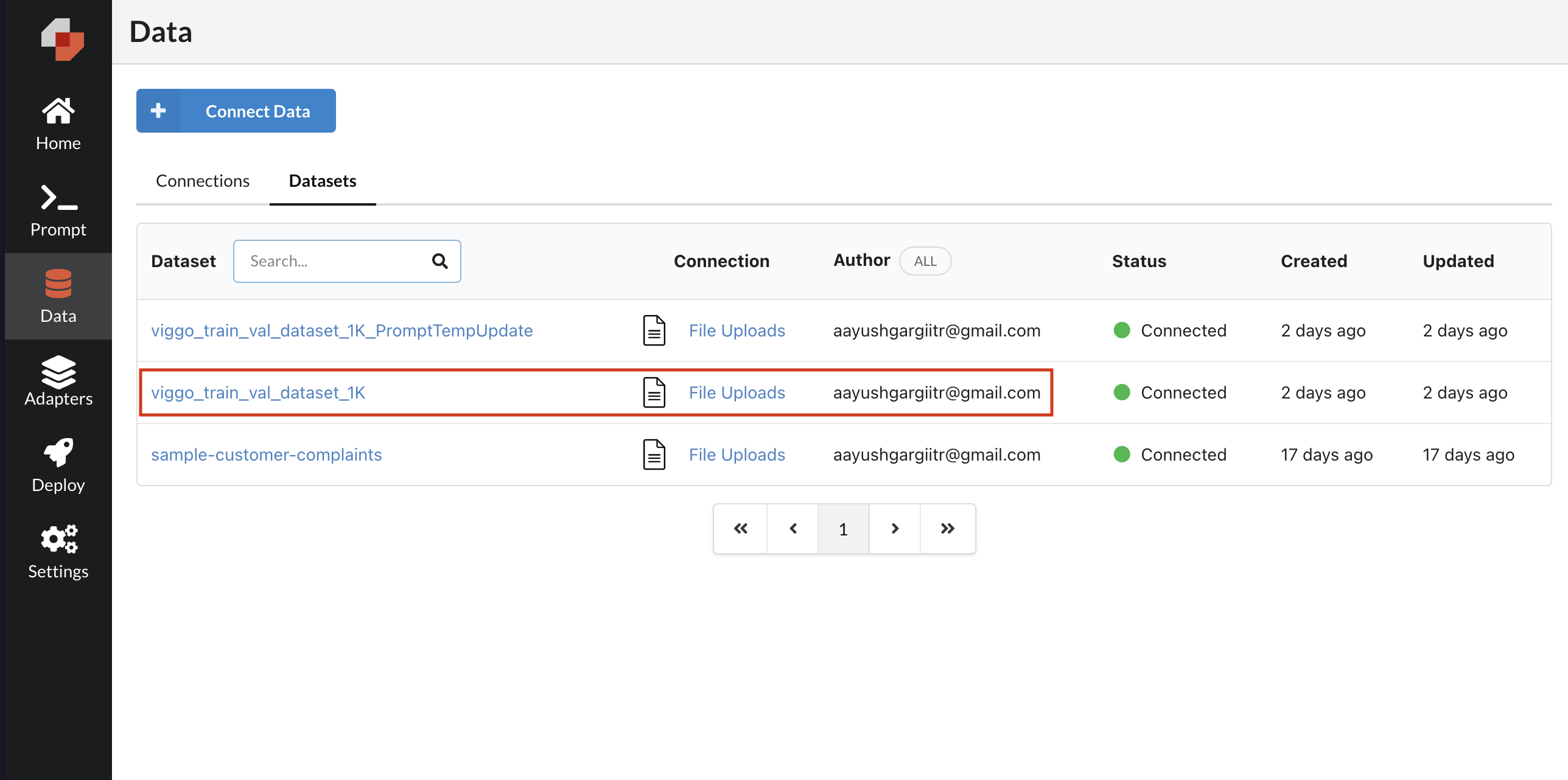
Task: Click the search magnifier icon
Action: point(440,261)
